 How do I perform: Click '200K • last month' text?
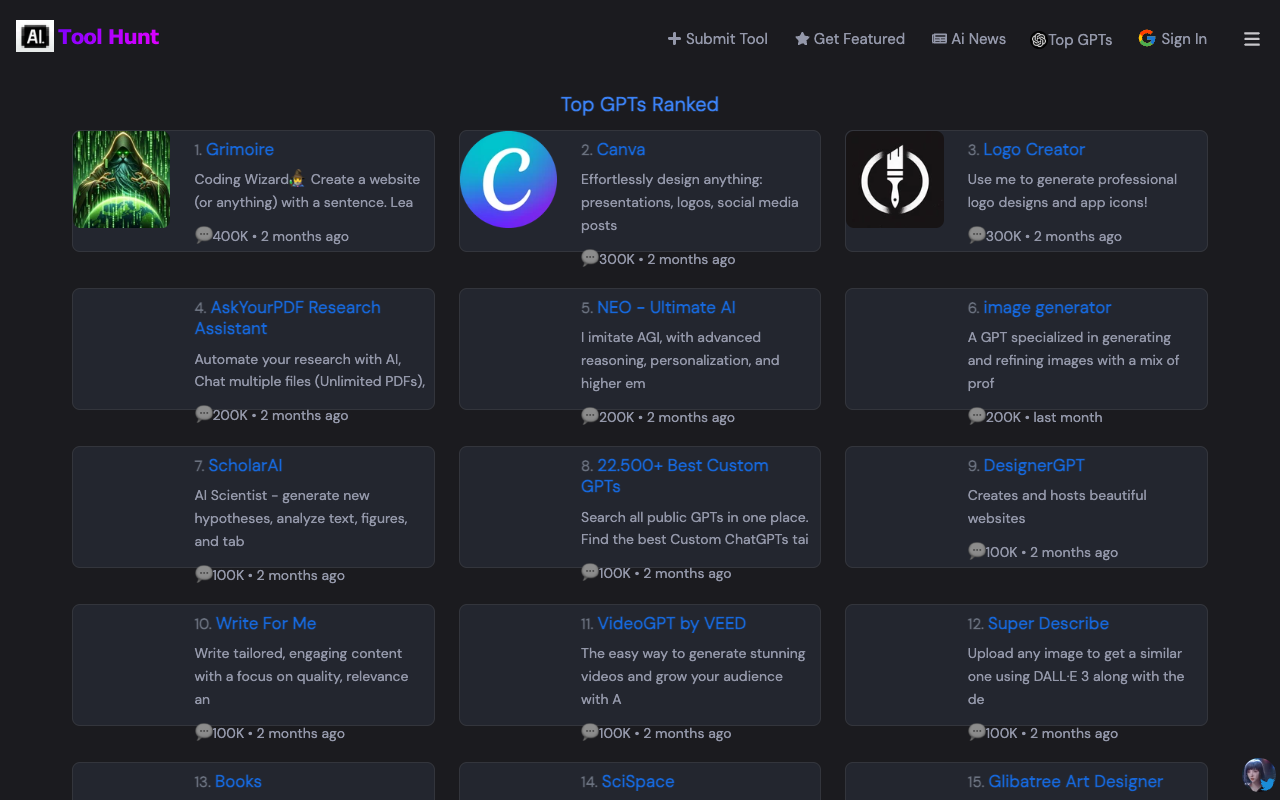(1044, 417)
